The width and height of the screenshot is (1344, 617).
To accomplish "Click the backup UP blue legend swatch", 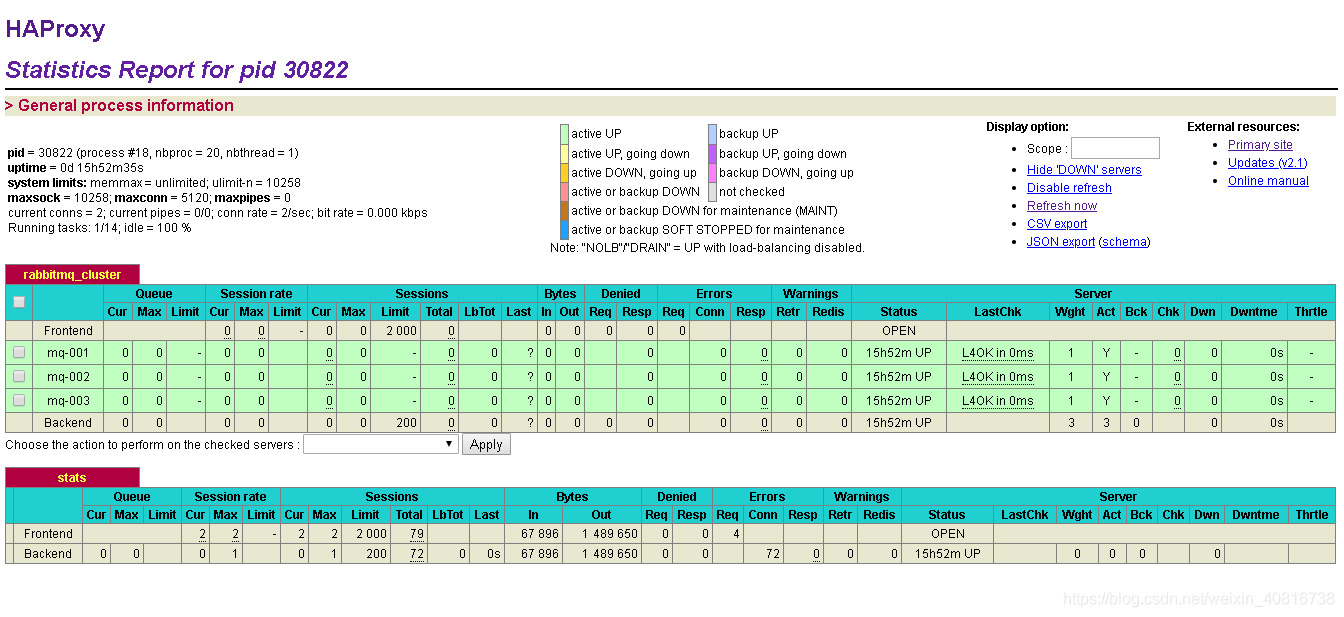I will tap(712, 134).
